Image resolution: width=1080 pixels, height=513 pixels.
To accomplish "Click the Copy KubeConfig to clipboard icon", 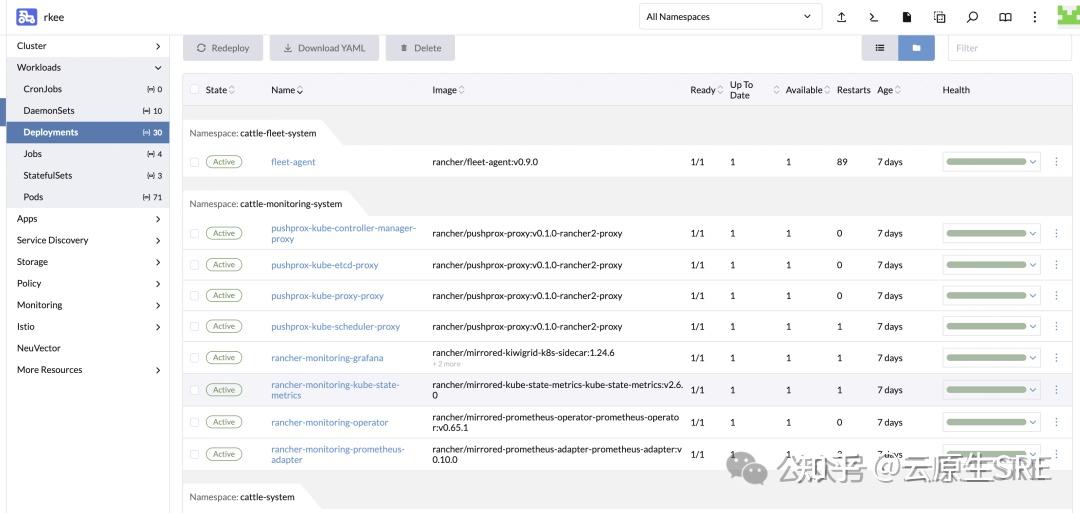I will 939,17.
